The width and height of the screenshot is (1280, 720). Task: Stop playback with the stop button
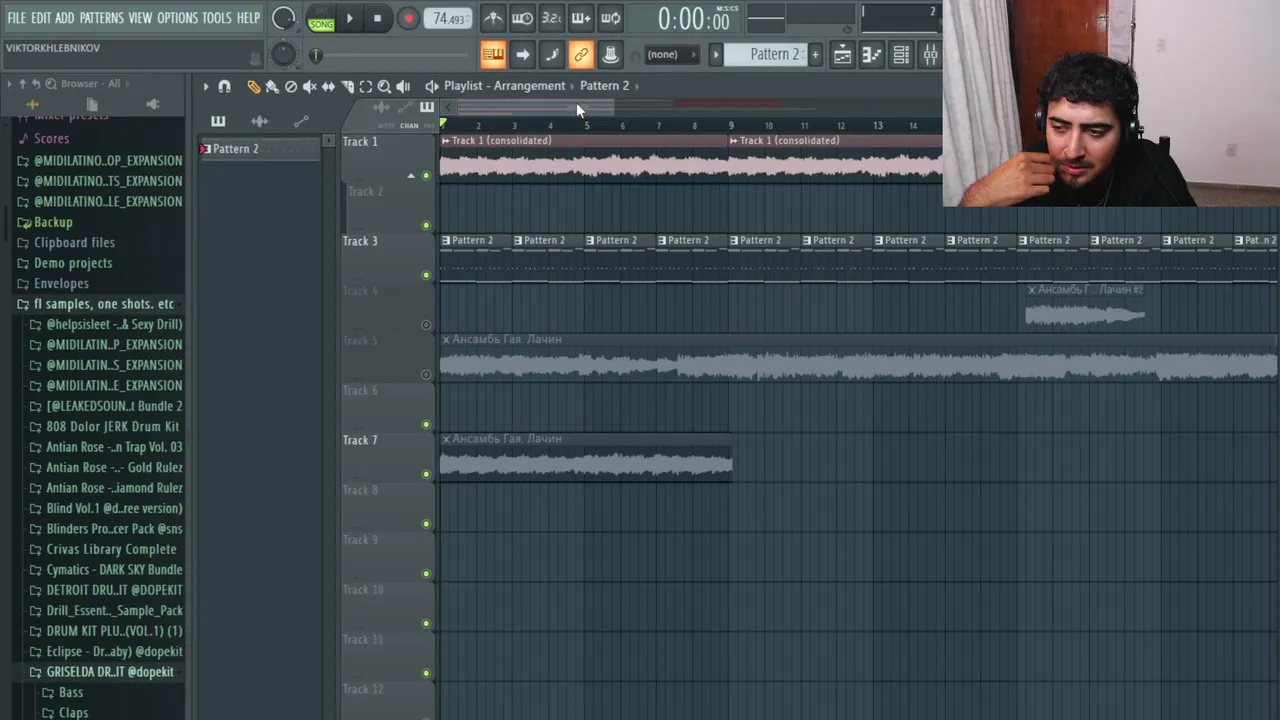(x=377, y=18)
